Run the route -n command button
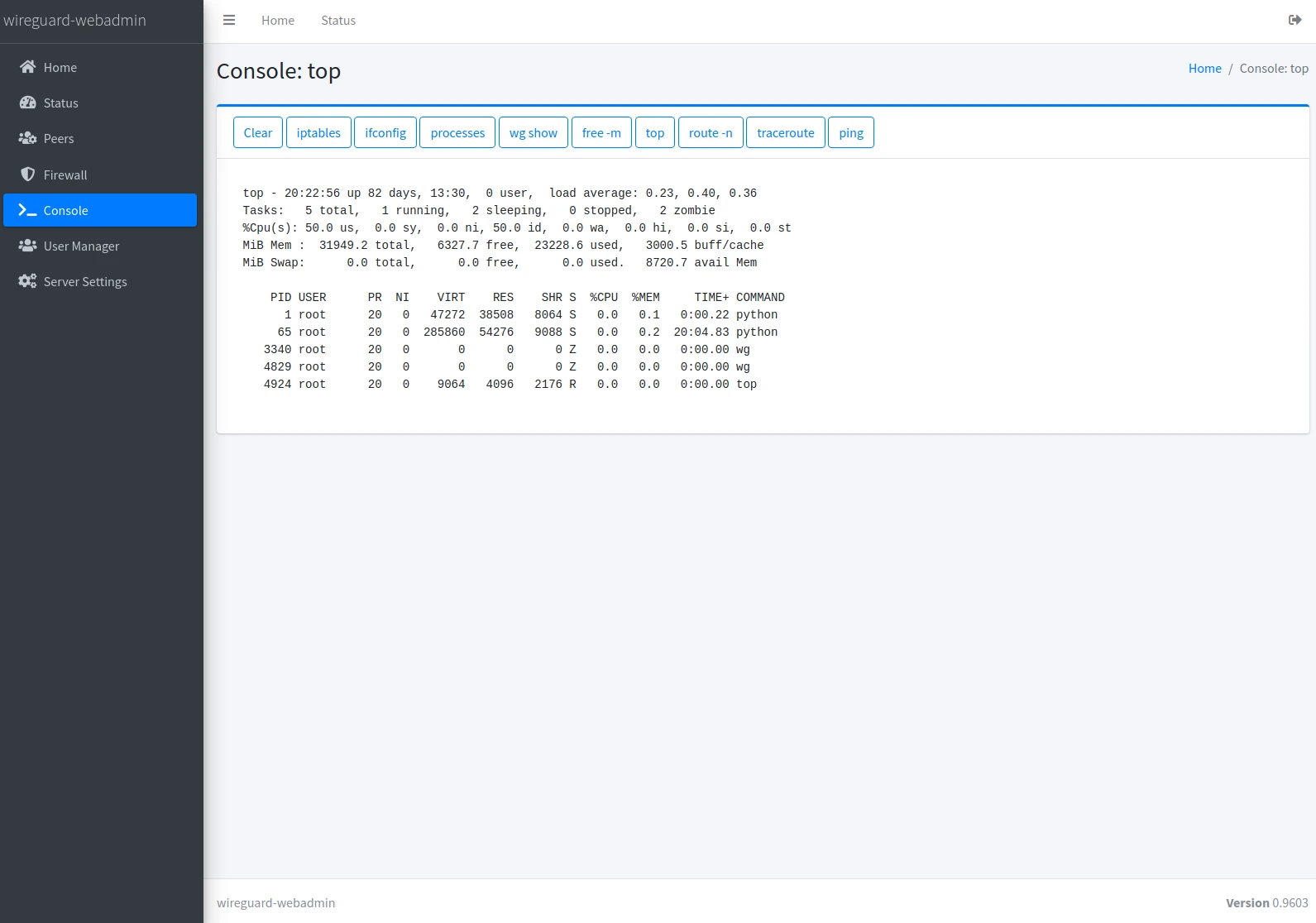Image resolution: width=1316 pixels, height=923 pixels. point(711,132)
